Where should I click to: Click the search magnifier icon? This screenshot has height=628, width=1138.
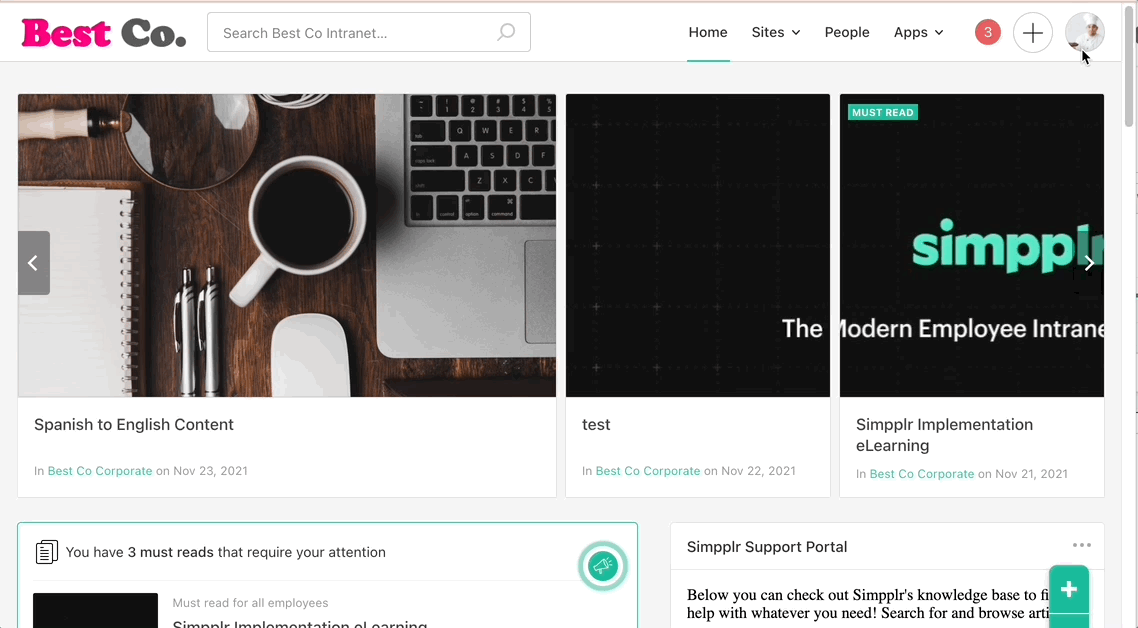[506, 32]
